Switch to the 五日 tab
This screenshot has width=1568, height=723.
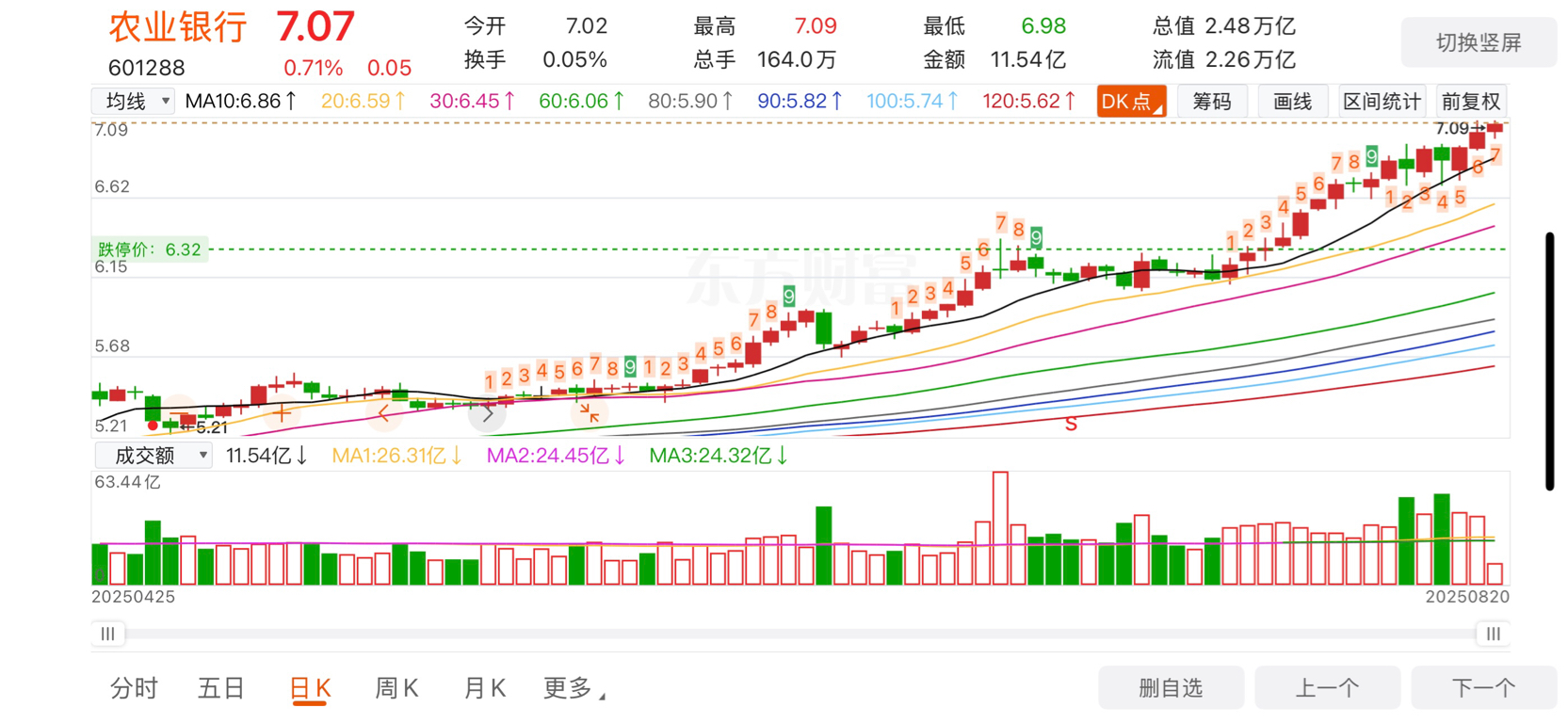(221, 688)
